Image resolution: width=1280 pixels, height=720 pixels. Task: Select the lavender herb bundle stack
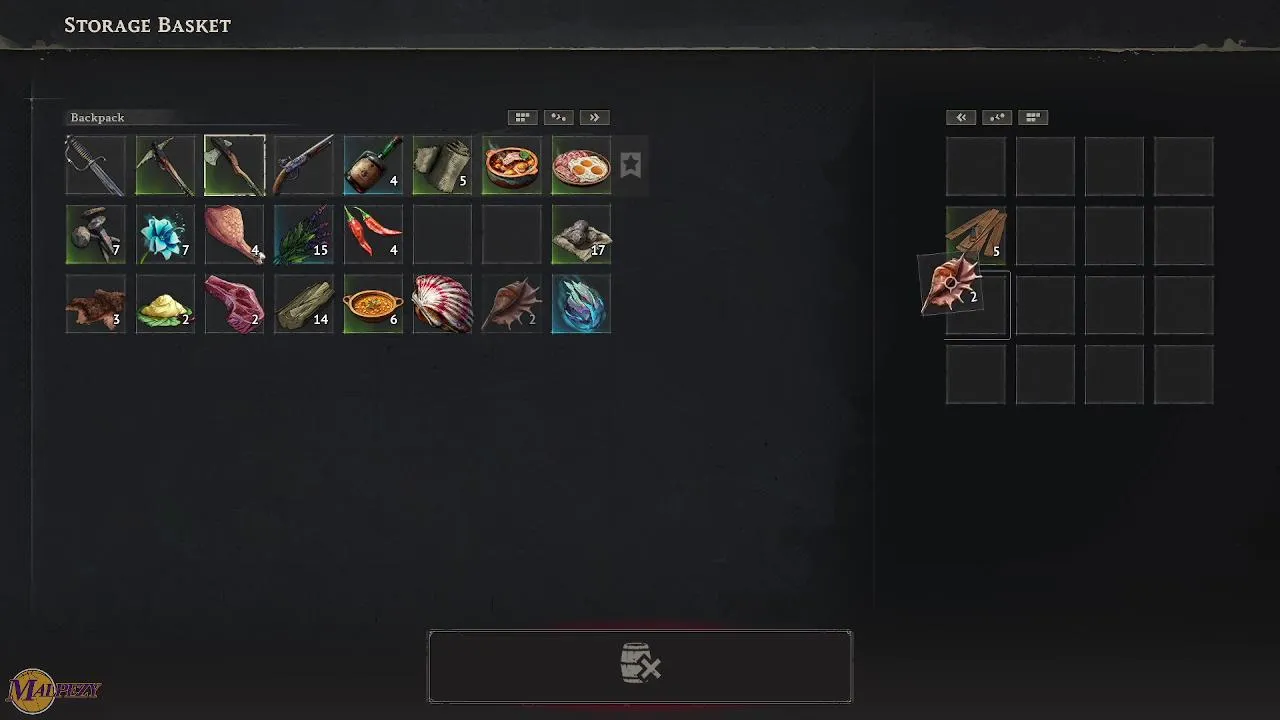pyautogui.click(x=304, y=235)
